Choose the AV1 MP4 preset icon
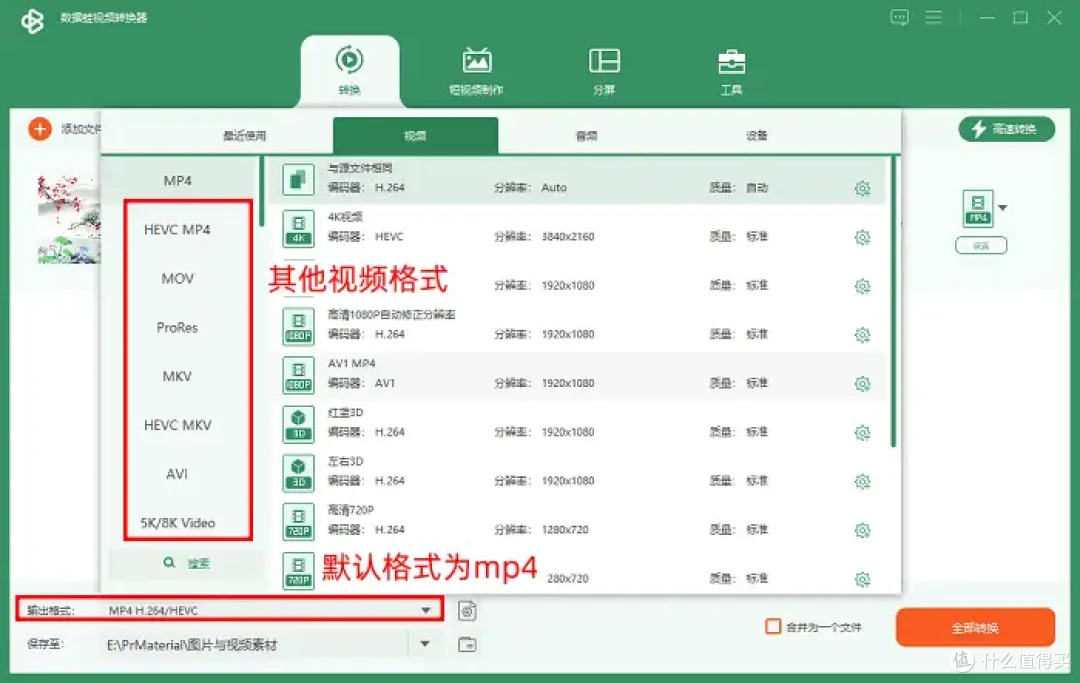Screen dimensions: 1080x683 click(x=298, y=375)
